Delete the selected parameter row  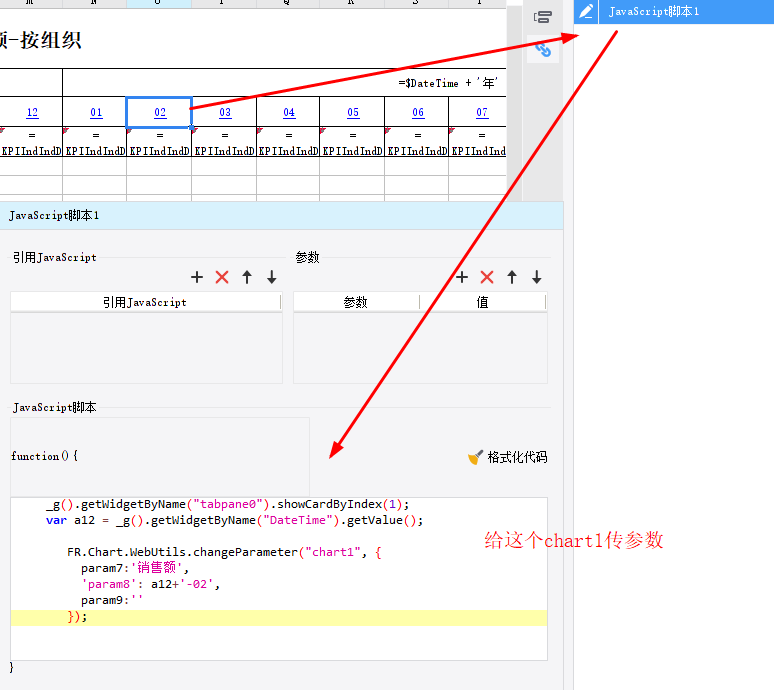pos(487,277)
